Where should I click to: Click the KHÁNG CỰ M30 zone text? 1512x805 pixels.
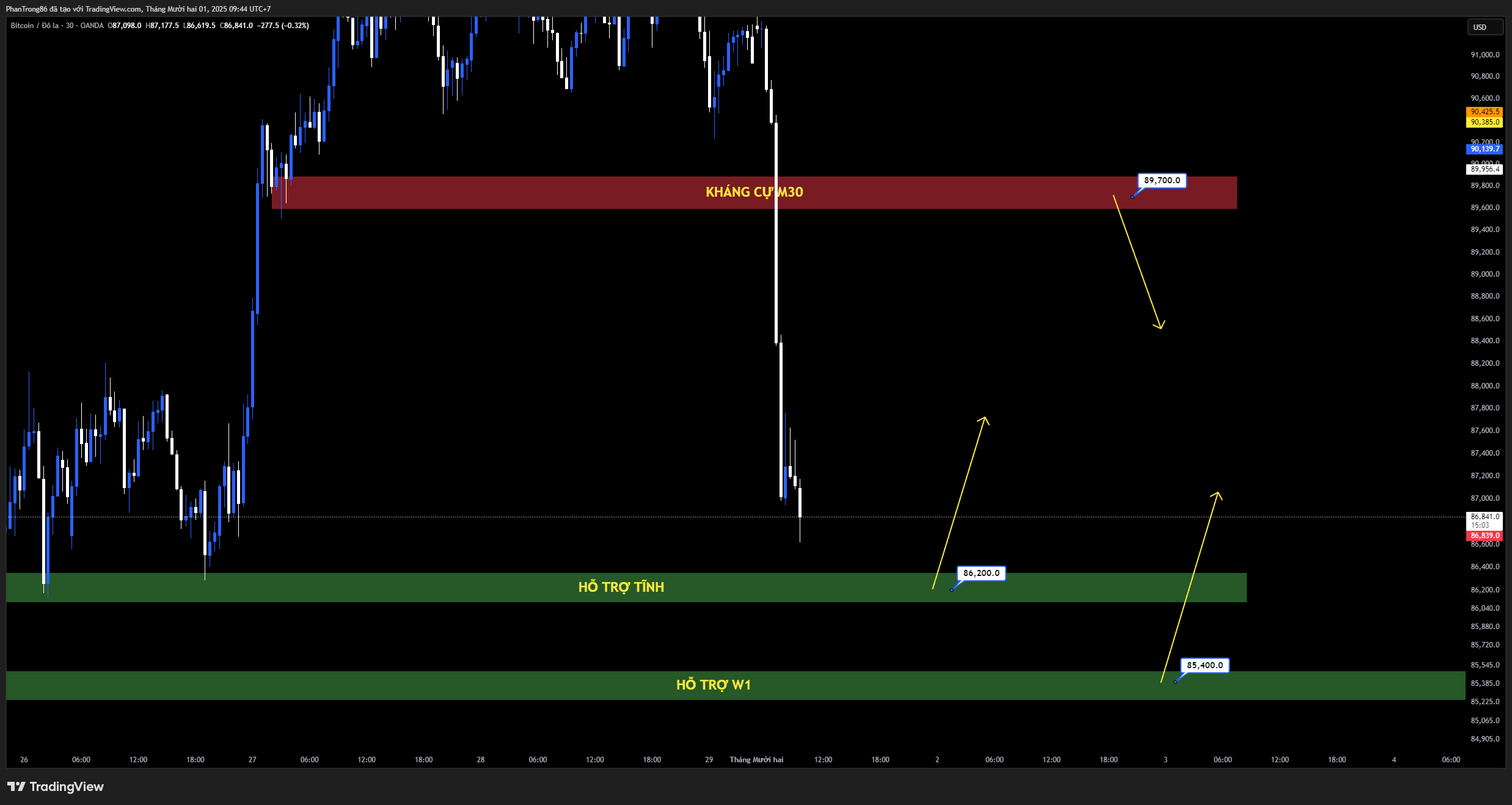(x=754, y=192)
